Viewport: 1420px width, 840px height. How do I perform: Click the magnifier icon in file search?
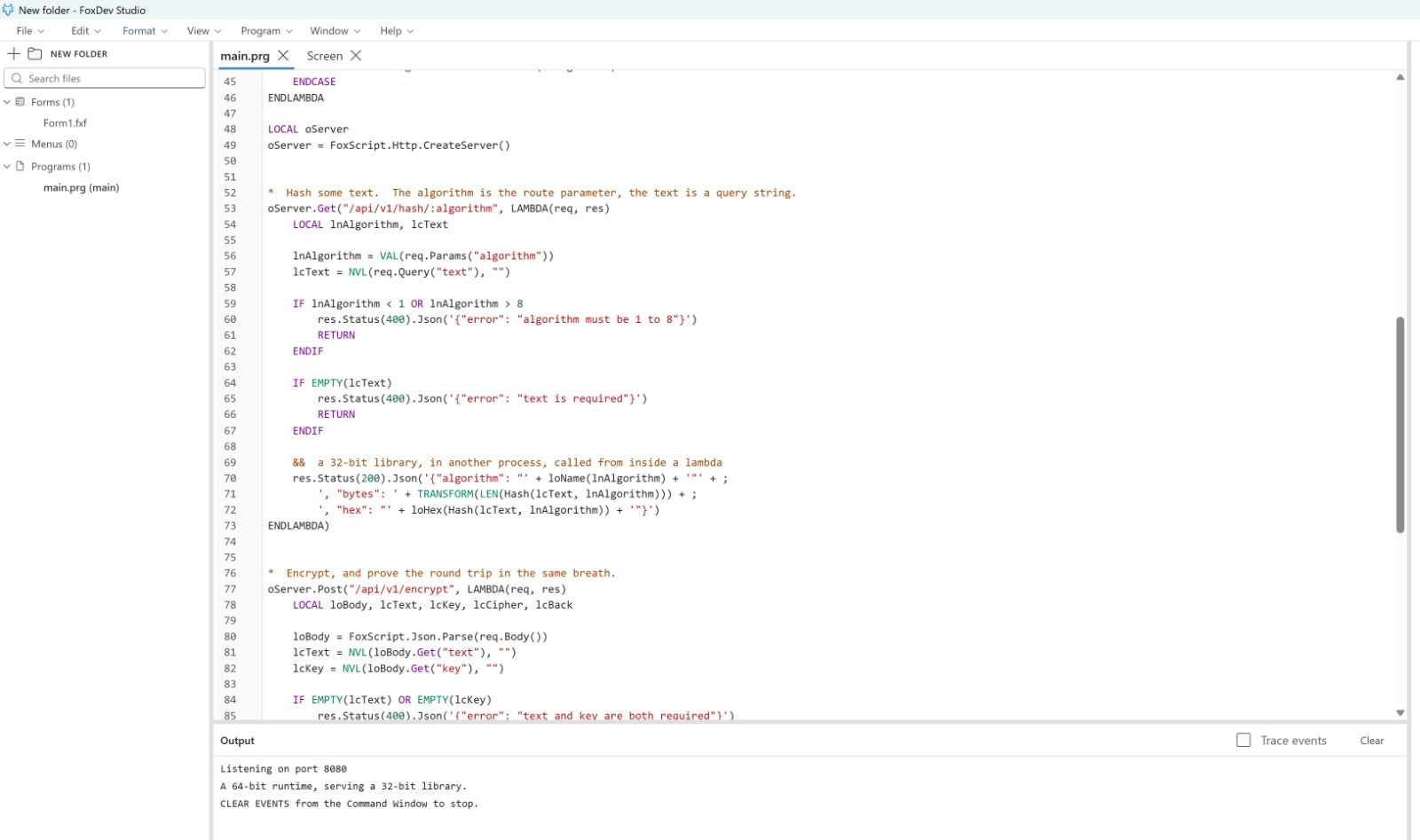pyautogui.click(x=17, y=78)
